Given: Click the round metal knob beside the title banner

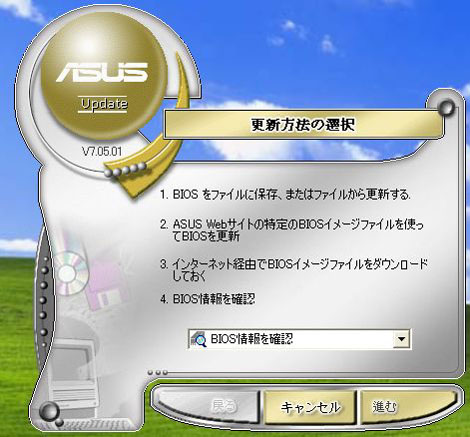Looking at the screenshot, I should 446,108.
